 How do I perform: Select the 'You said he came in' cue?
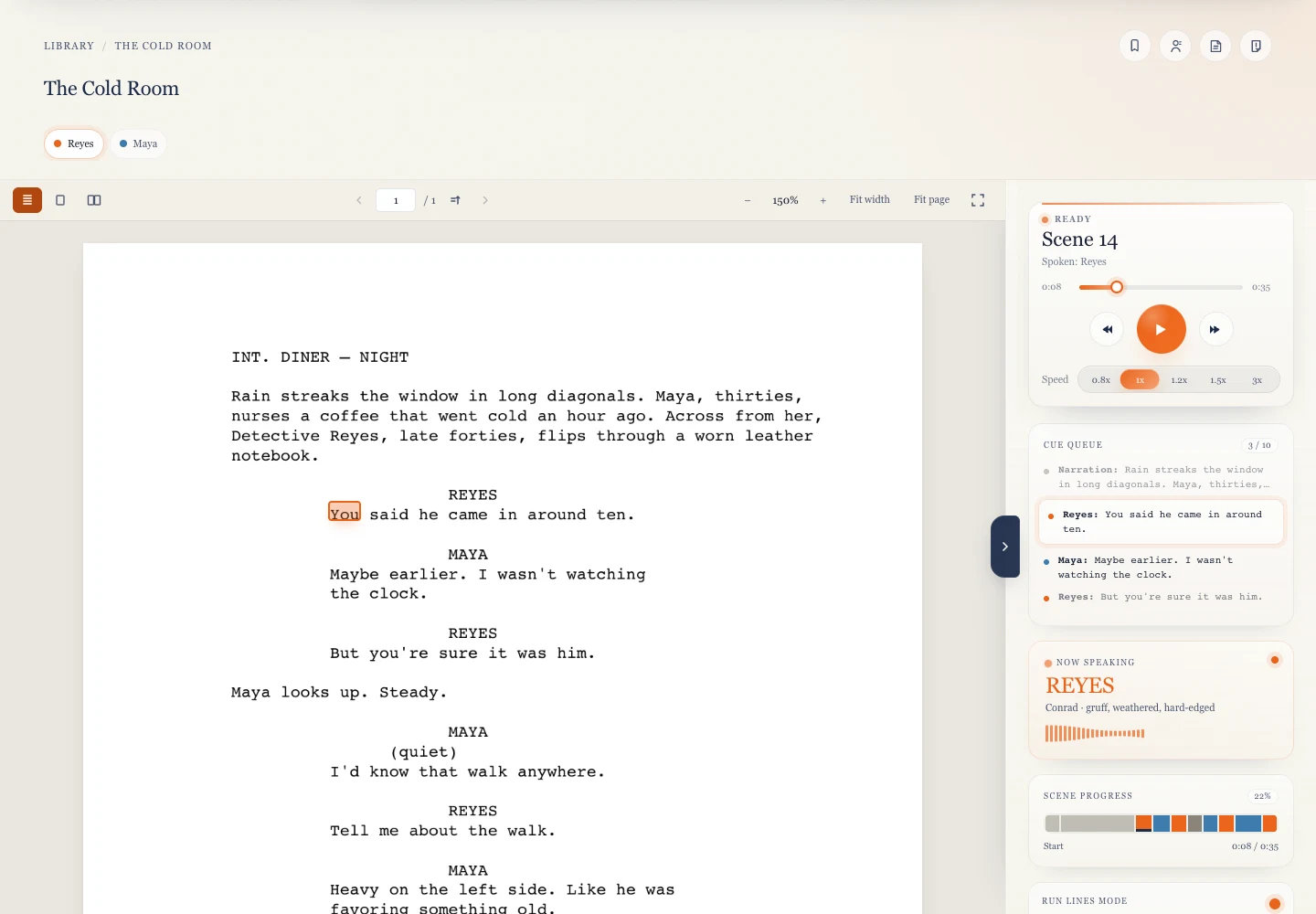coord(1161,522)
